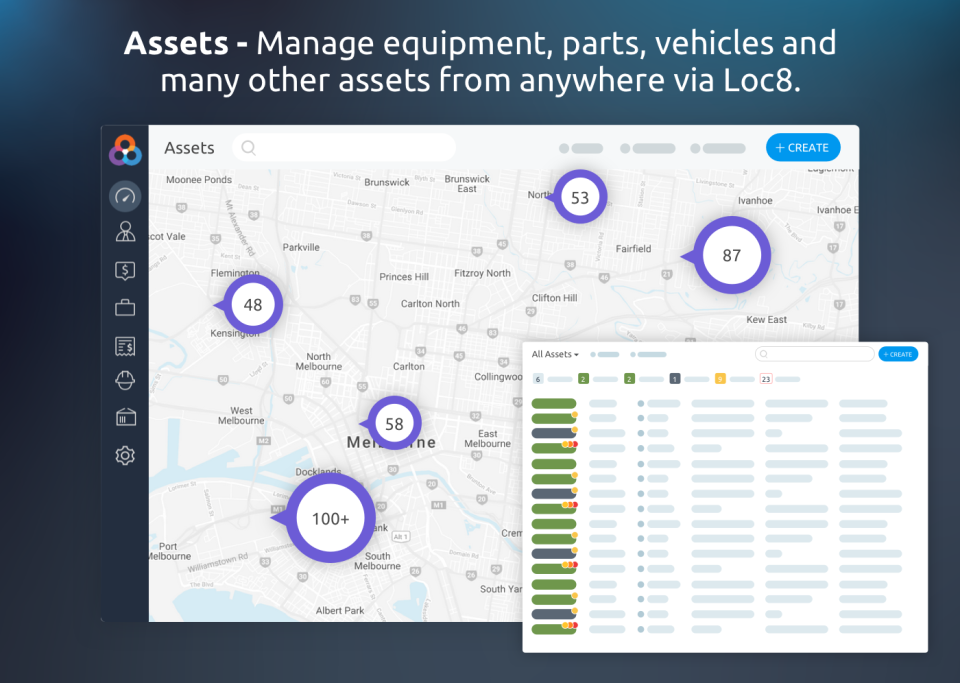
Task: Click the Loc8 logo icon in the sidebar
Action: coord(125,150)
